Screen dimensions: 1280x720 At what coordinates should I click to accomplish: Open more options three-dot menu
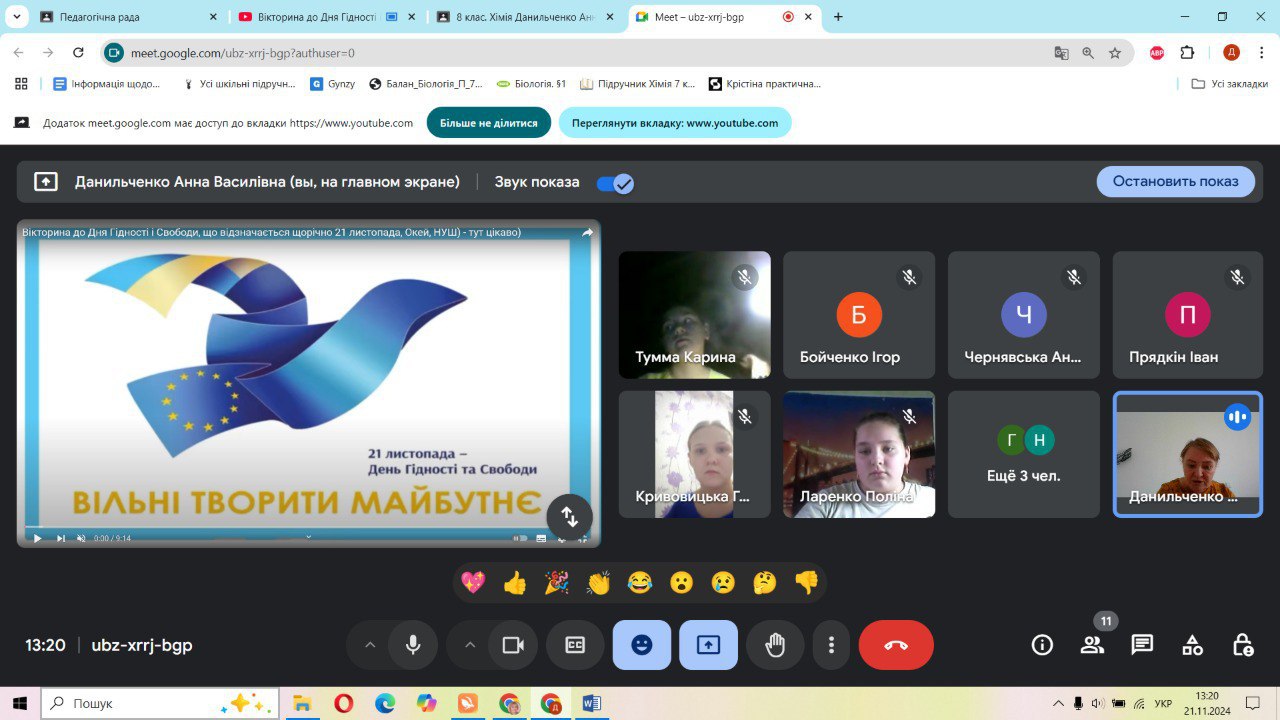tap(831, 645)
